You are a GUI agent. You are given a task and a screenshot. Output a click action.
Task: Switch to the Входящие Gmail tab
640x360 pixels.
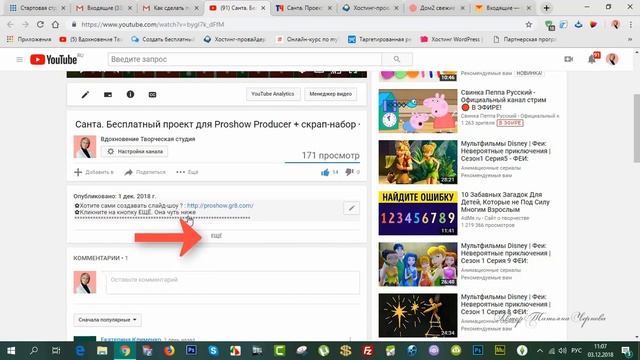pyautogui.click(x=104, y=8)
